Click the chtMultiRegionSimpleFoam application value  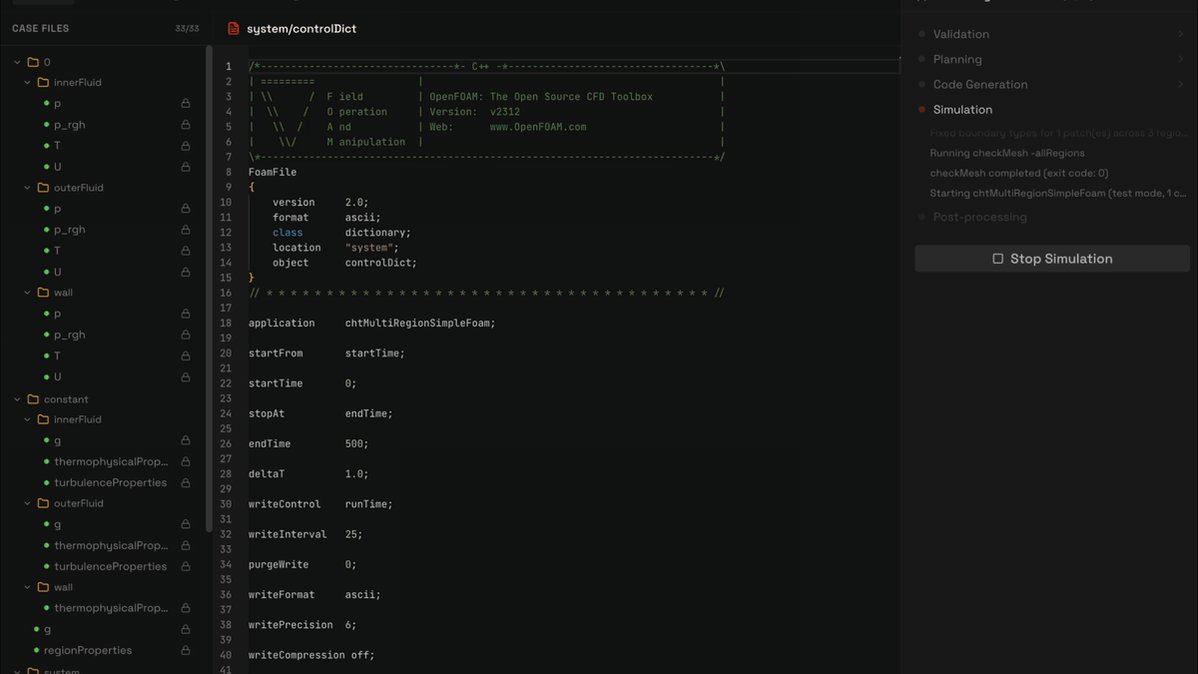pos(419,323)
